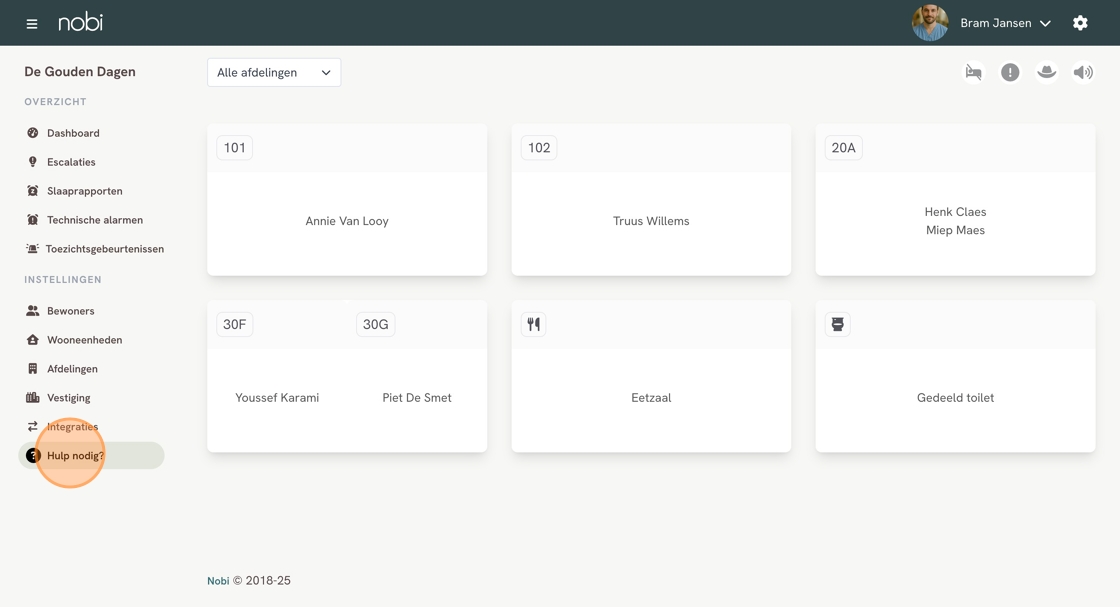Toggle the bed filter icon
This screenshot has width=1120, height=607.
click(973, 72)
